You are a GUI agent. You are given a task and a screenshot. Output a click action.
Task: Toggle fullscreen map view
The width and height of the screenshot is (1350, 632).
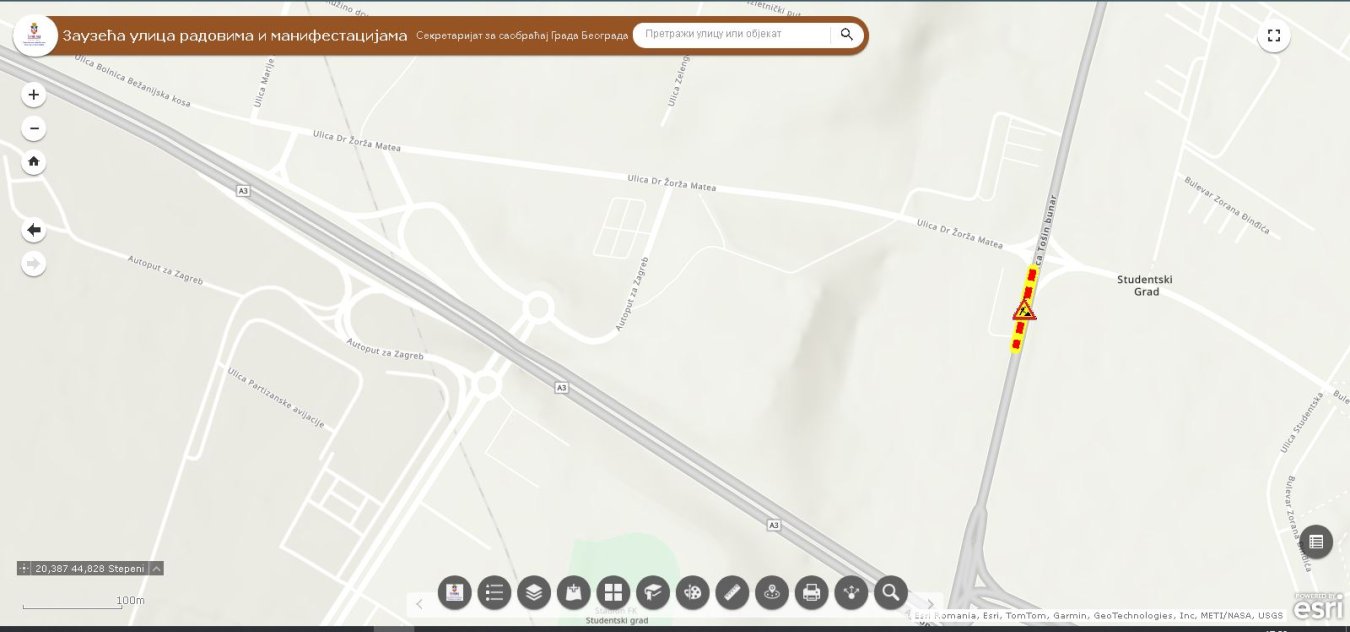click(1273, 36)
